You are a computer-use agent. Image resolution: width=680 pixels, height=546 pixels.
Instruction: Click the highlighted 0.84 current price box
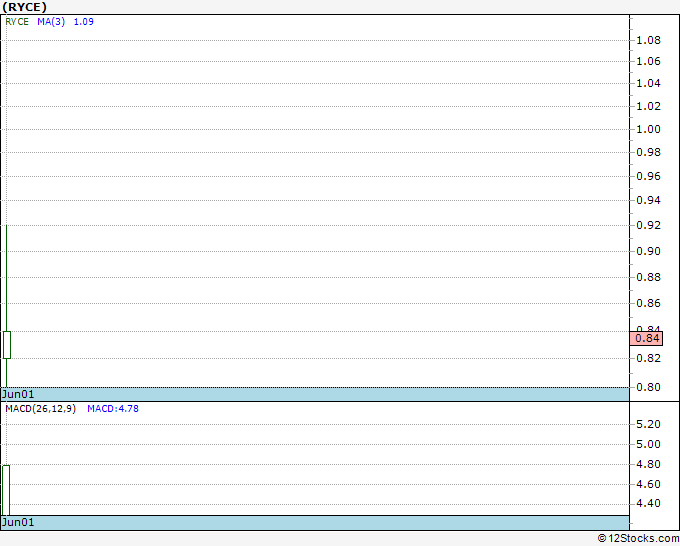click(646, 338)
